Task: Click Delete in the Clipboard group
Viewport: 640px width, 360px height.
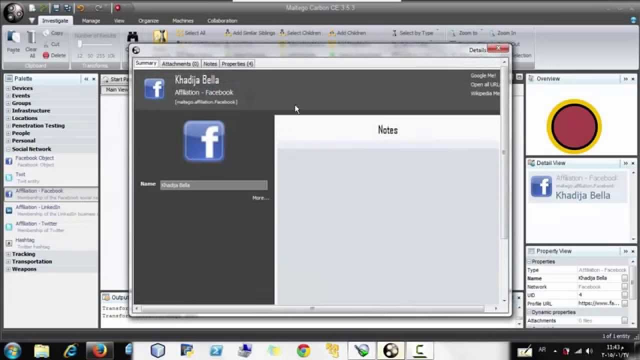Action: (x=54, y=55)
